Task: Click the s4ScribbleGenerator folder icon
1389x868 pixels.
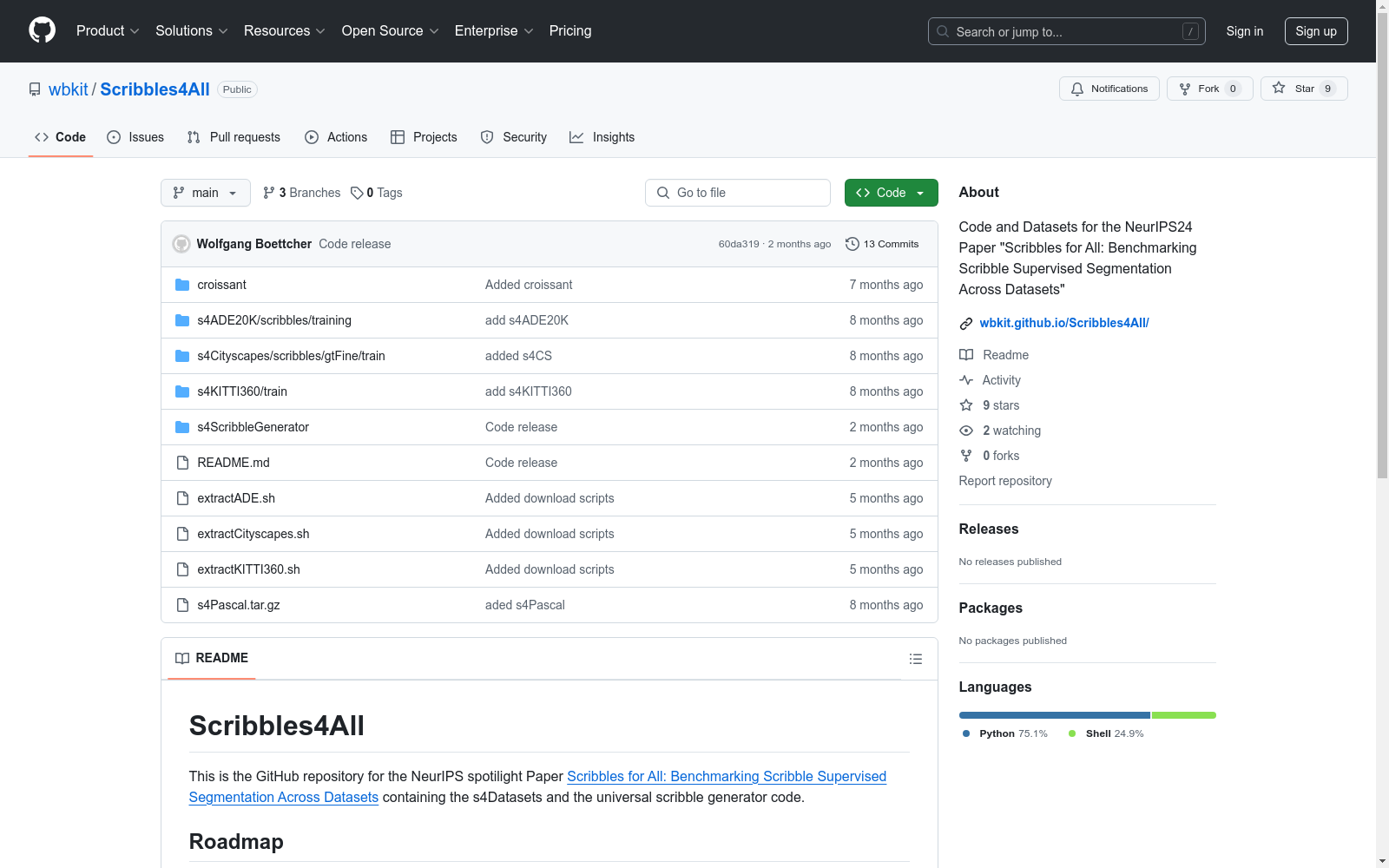Action: pos(182,427)
